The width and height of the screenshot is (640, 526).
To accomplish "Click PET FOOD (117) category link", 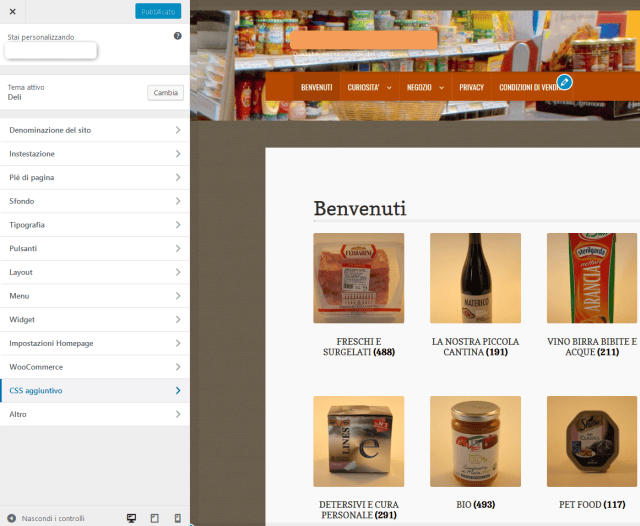I will click(592, 505).
